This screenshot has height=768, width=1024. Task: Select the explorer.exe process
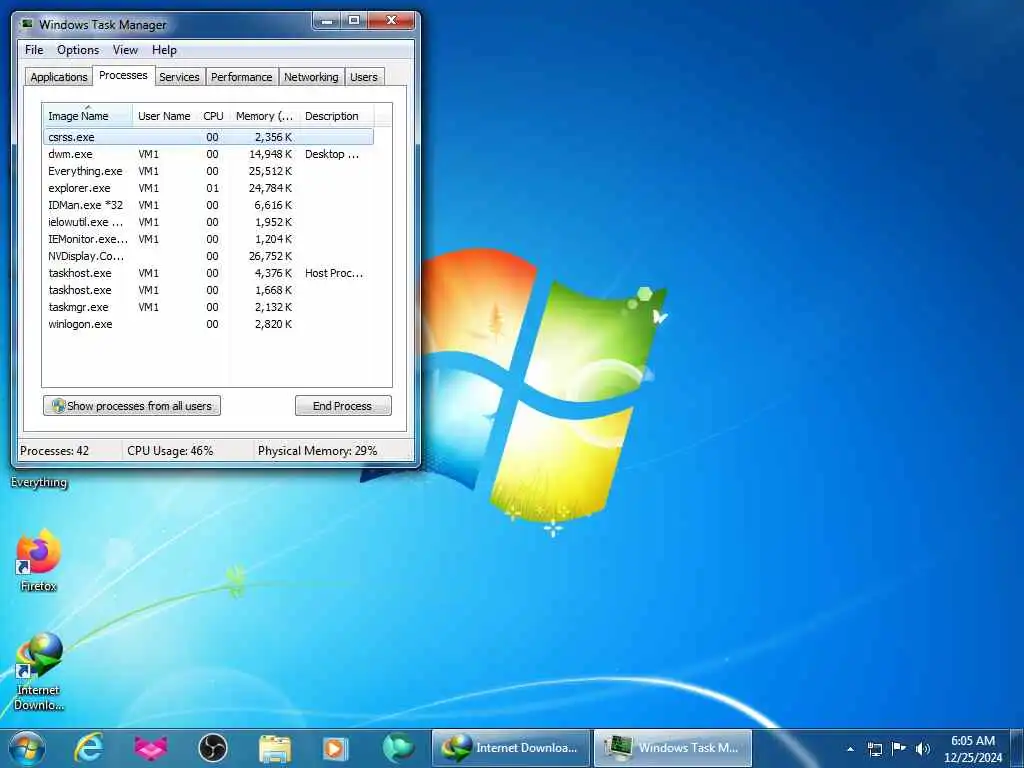208,188
